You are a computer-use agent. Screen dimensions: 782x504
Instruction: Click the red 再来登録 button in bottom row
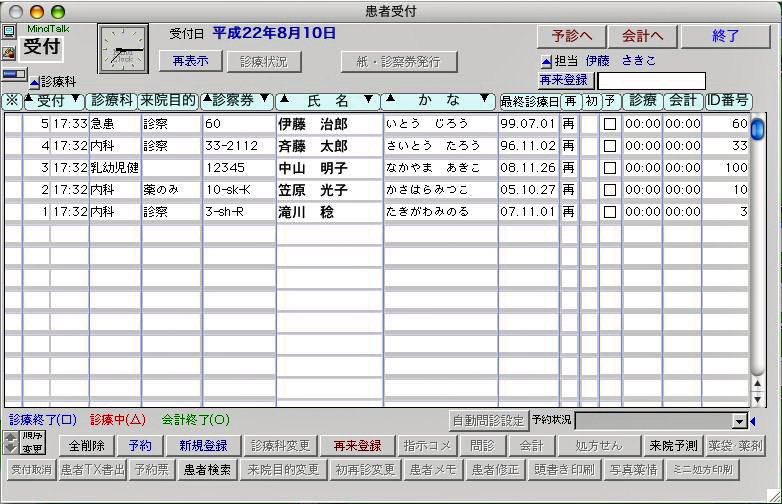358,446
